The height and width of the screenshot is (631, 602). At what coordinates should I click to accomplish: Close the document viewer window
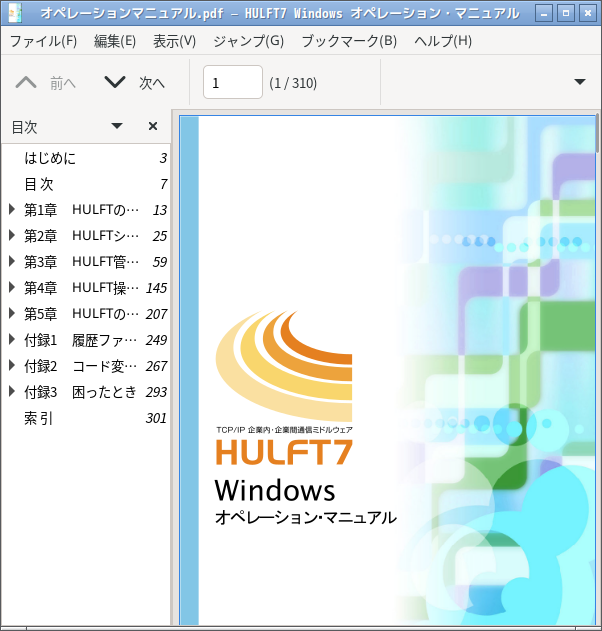point(588,13)
